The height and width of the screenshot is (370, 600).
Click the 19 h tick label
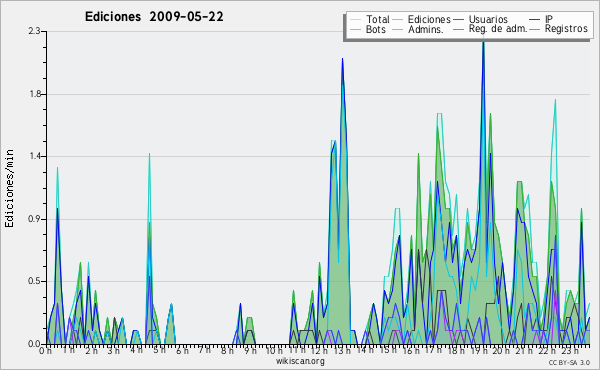point(478,350)
